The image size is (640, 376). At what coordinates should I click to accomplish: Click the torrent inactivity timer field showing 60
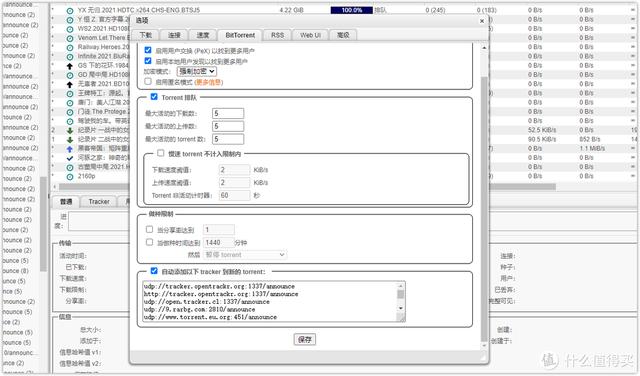coord(235,196)
